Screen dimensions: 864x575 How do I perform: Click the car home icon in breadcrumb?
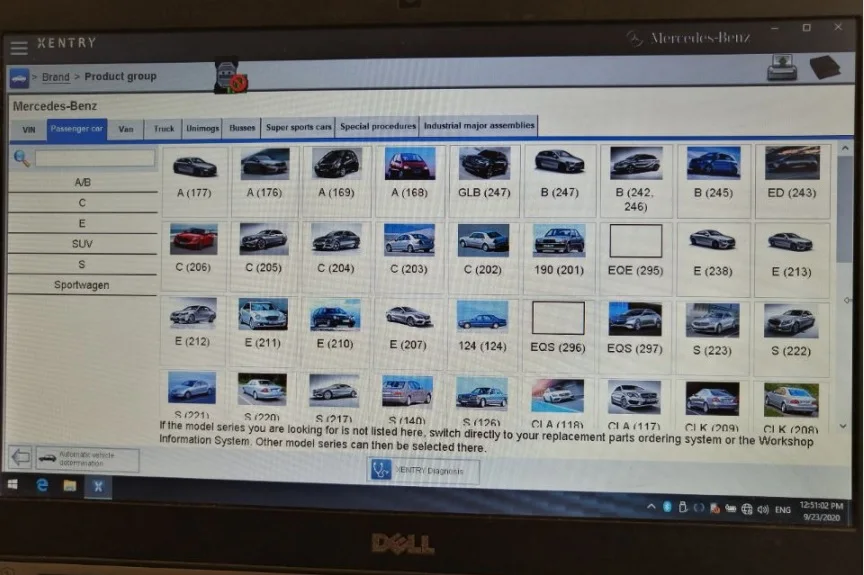(18, 78)
